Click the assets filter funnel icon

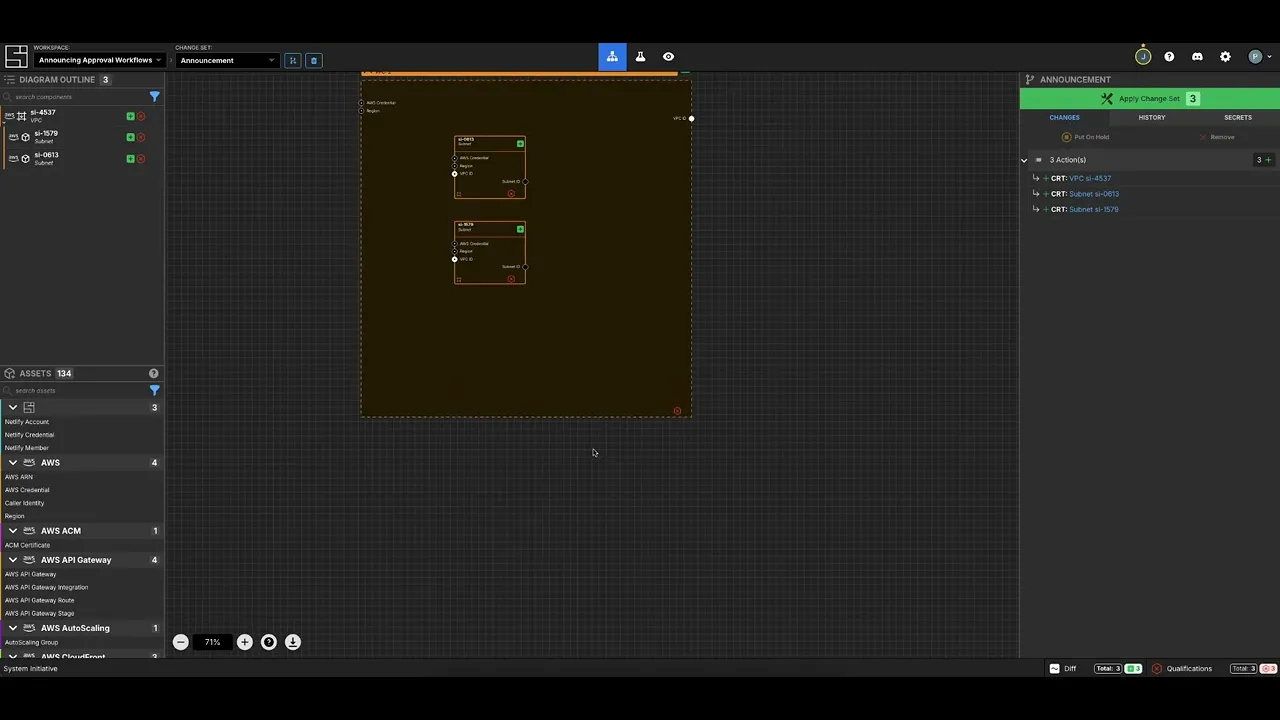[154, 390]
